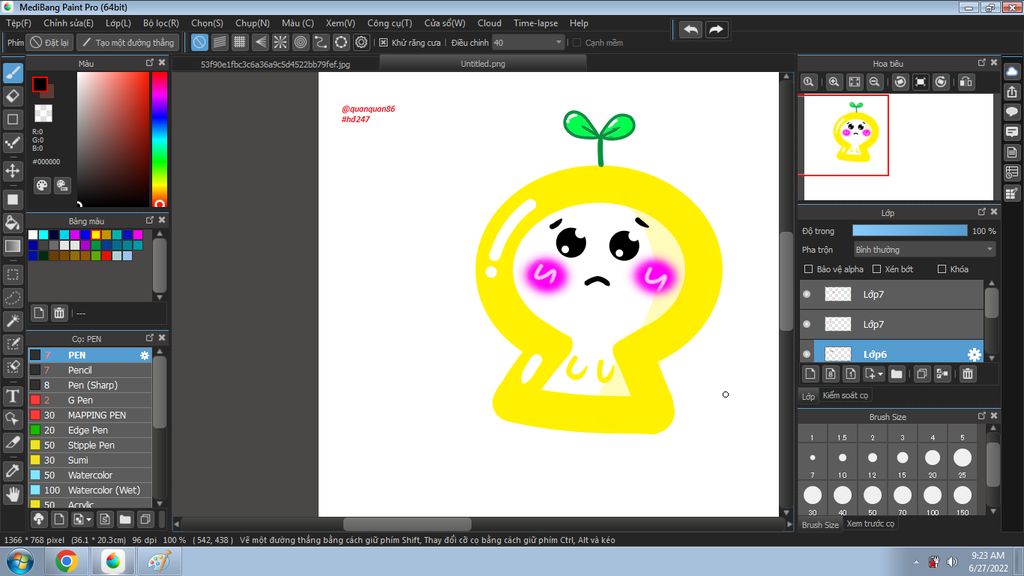Screen dimensions: 1024x576
Task: Open the Pha trộn blend mode dropdown
Action: tap(924, 249)
